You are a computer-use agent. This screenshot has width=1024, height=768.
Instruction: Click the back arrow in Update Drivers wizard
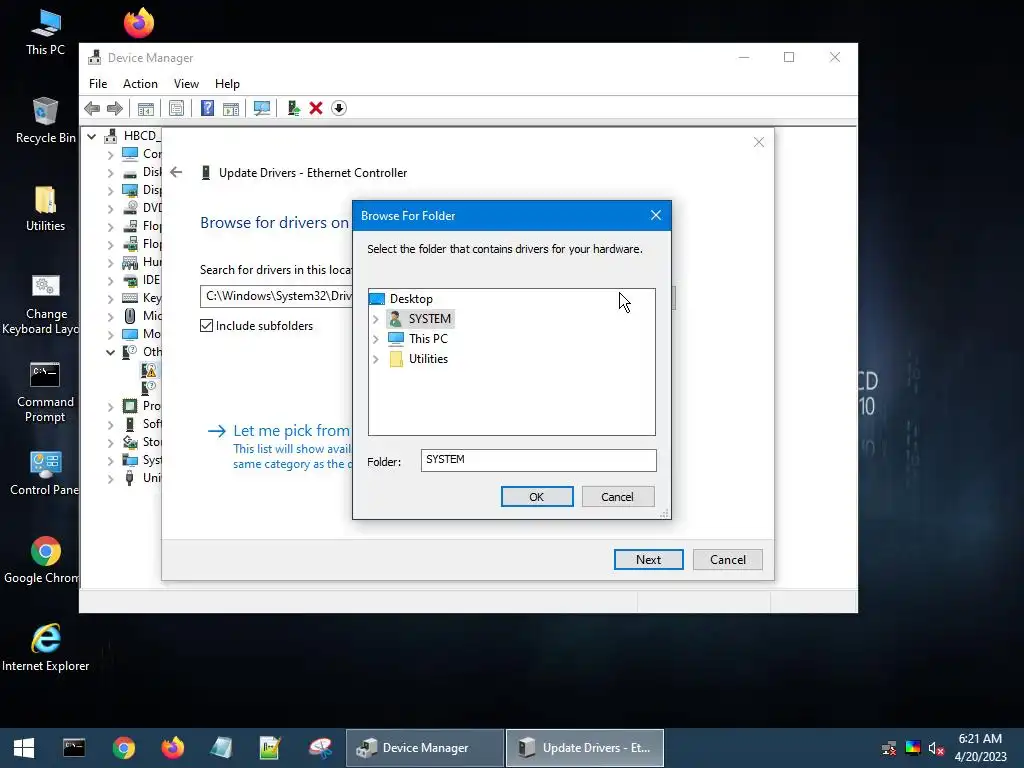176,172
